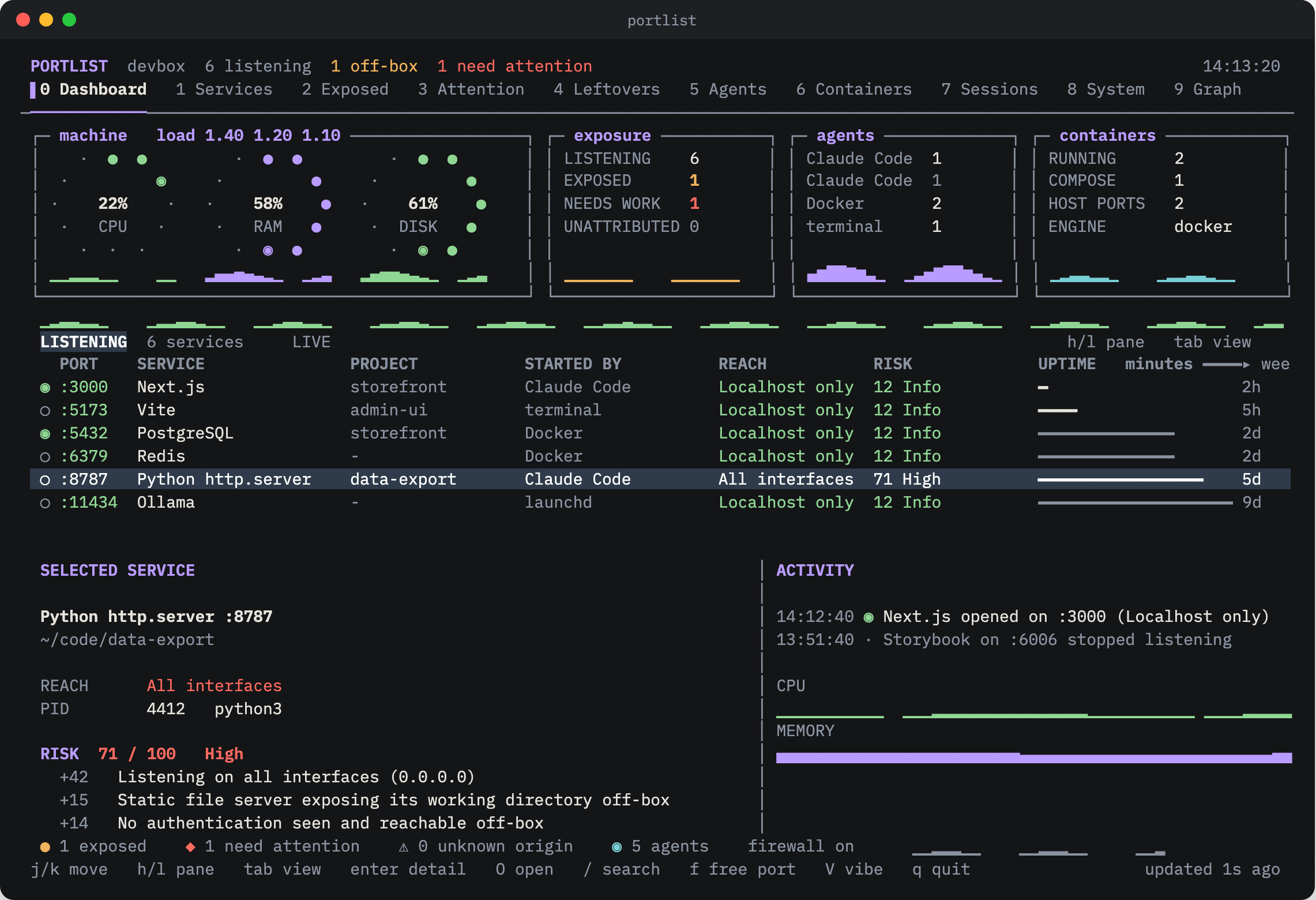Viewport: 1316px width, 900px height.
Task: Click the unknown origin warning triangle icon
Action: [x=404, y=847]
